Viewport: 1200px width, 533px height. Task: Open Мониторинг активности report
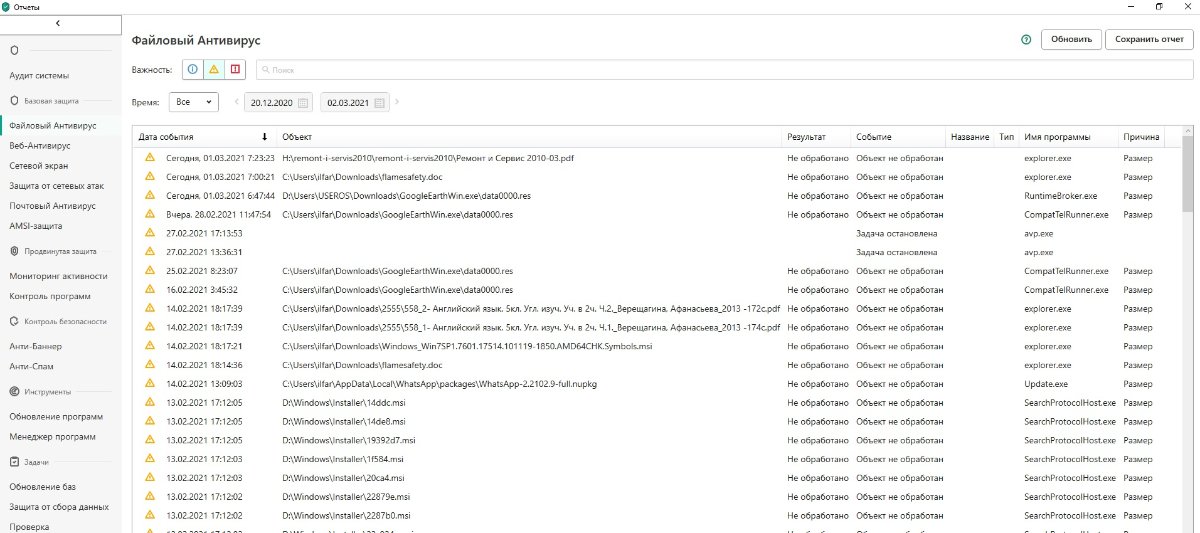coord(58,276)
